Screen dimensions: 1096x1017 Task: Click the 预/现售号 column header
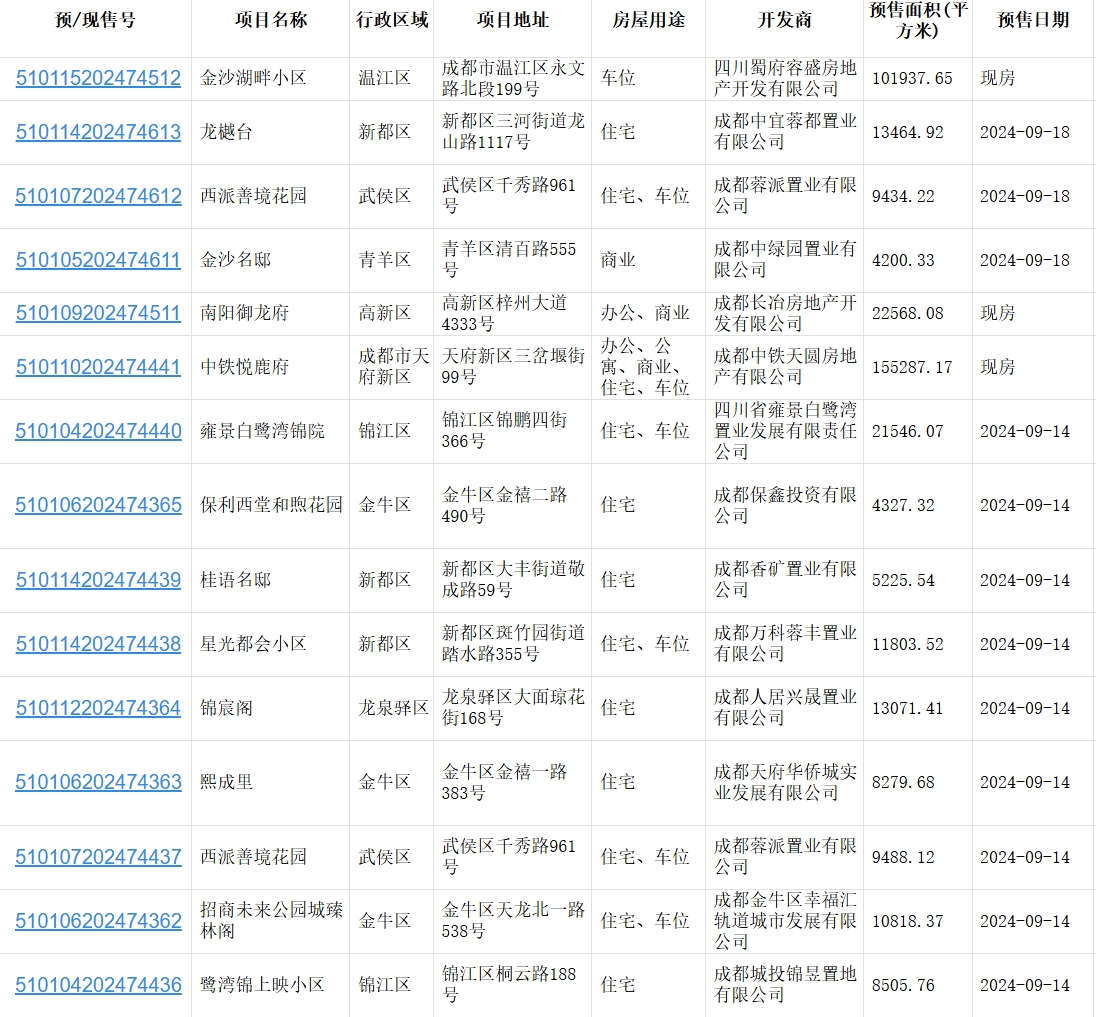click(x=95, y=20)
